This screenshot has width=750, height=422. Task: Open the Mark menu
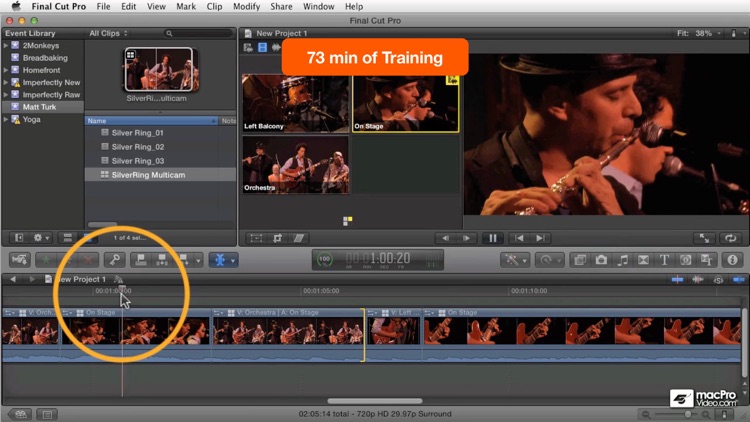pos(186,6)
